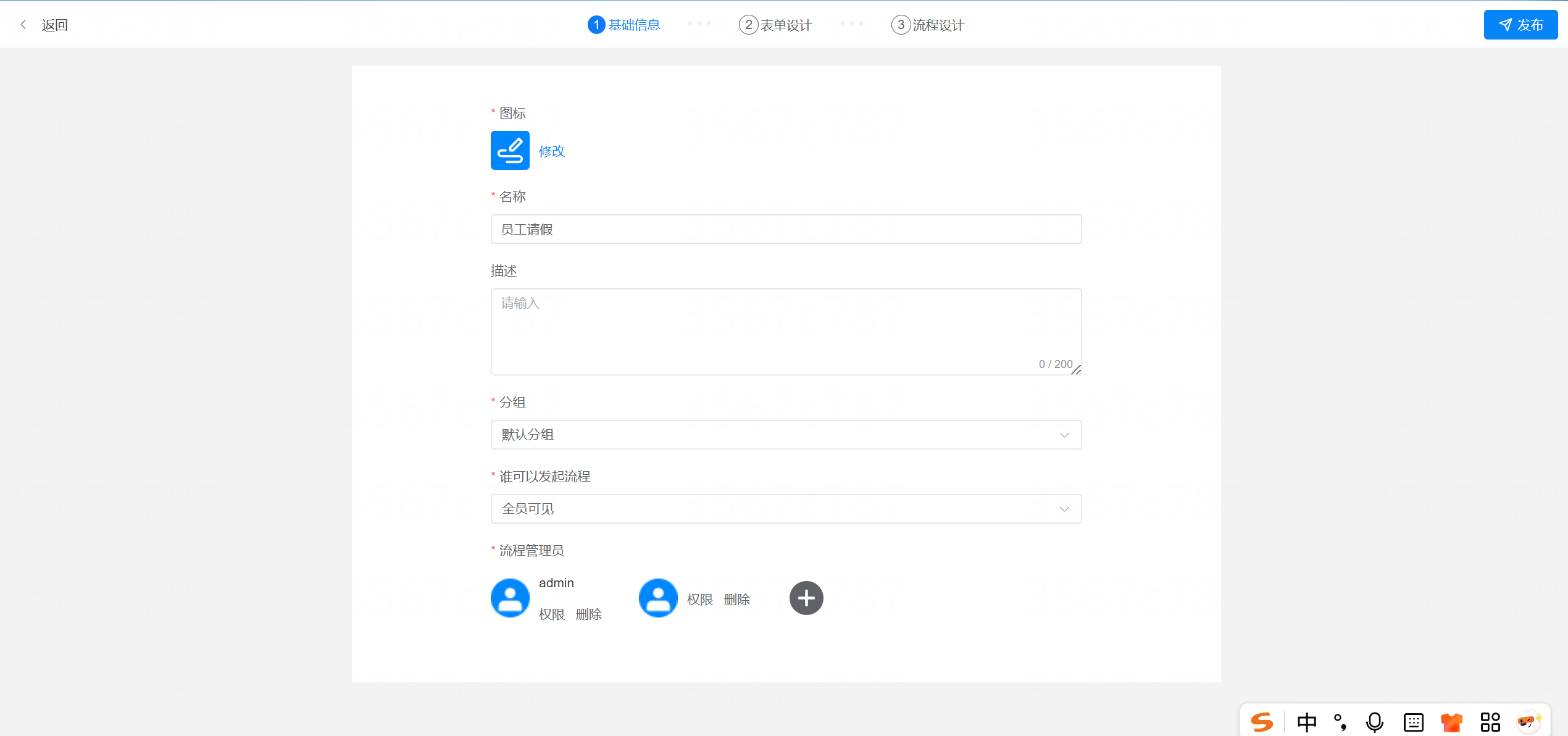
Task: Toggle the punctuation mode icon
Action: [x=1340, y=721]
